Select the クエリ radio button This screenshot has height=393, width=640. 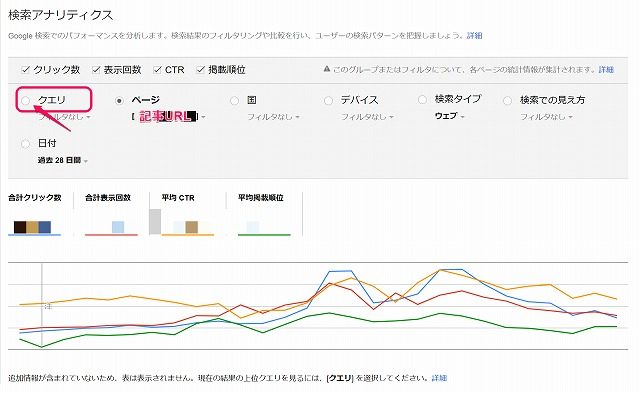pyautogui.click(x=26, y=100)
